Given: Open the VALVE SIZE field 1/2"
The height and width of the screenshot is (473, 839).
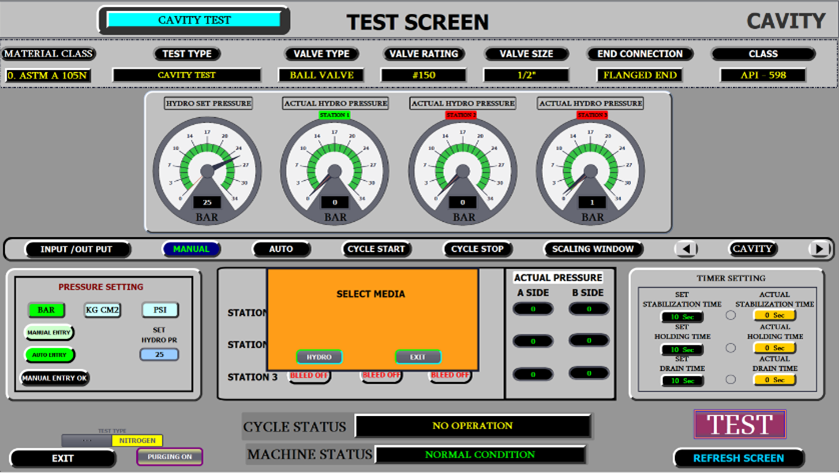Looking at the screenshot, I should pyautogui.click(x=526, y=75).
